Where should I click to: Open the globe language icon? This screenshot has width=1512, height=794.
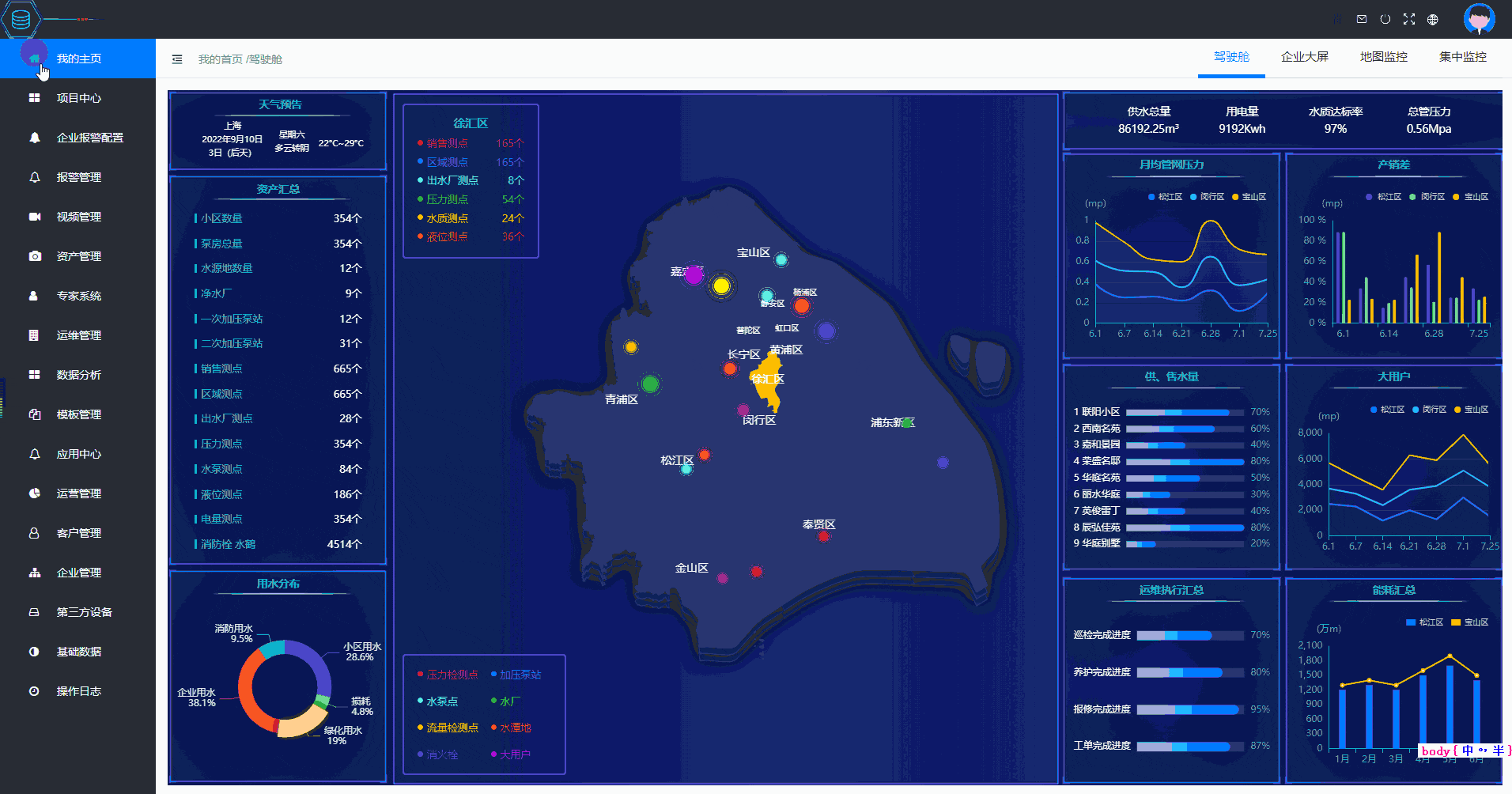pyautogui.click(x=1433, y=19)
